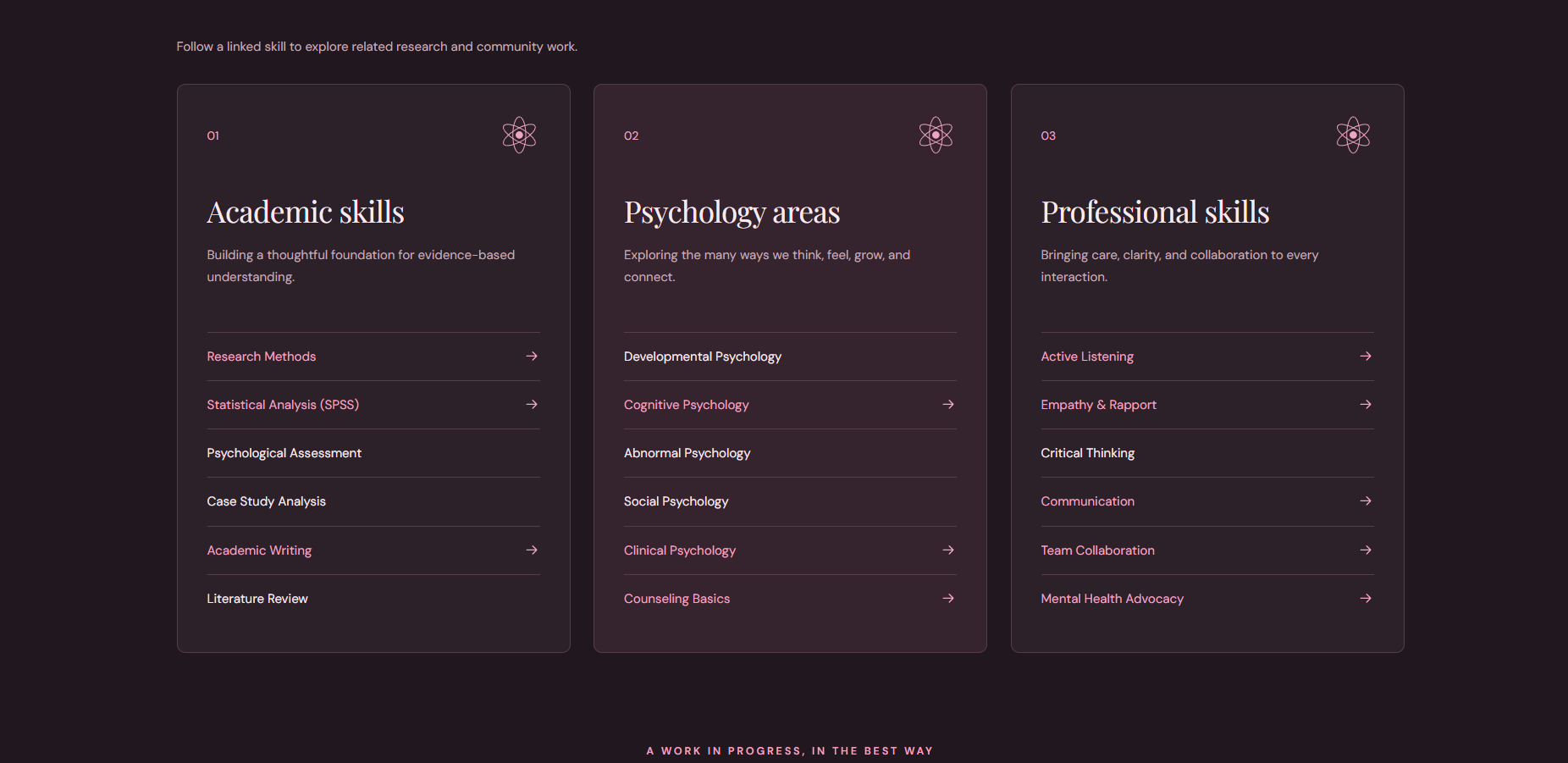
Task: Open the Communication skill link
Action: (x=1207, y=501)
